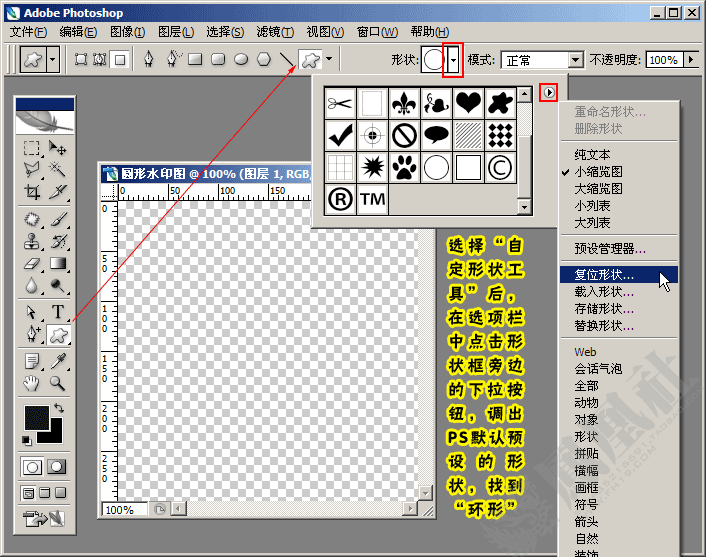Screen dimensions: 706x557
Task: Select the History Brush tool
Action: tap(58, 241)
